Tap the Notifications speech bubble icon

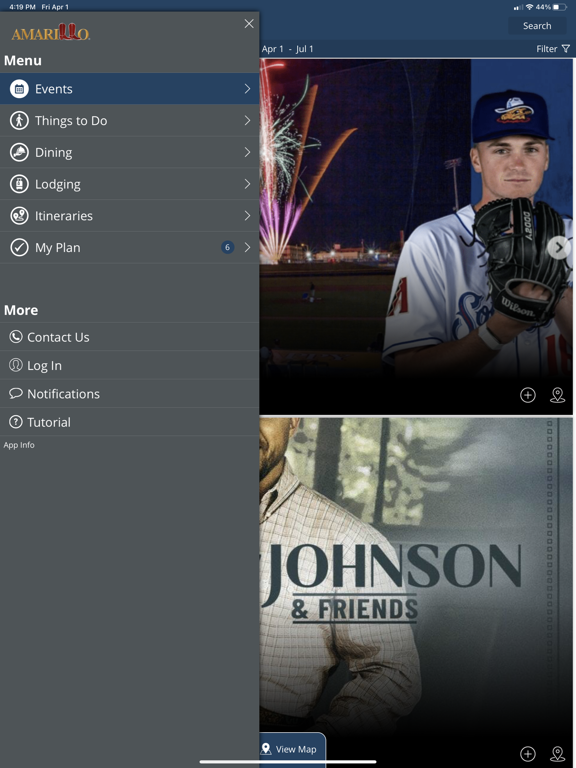[16, 393]
